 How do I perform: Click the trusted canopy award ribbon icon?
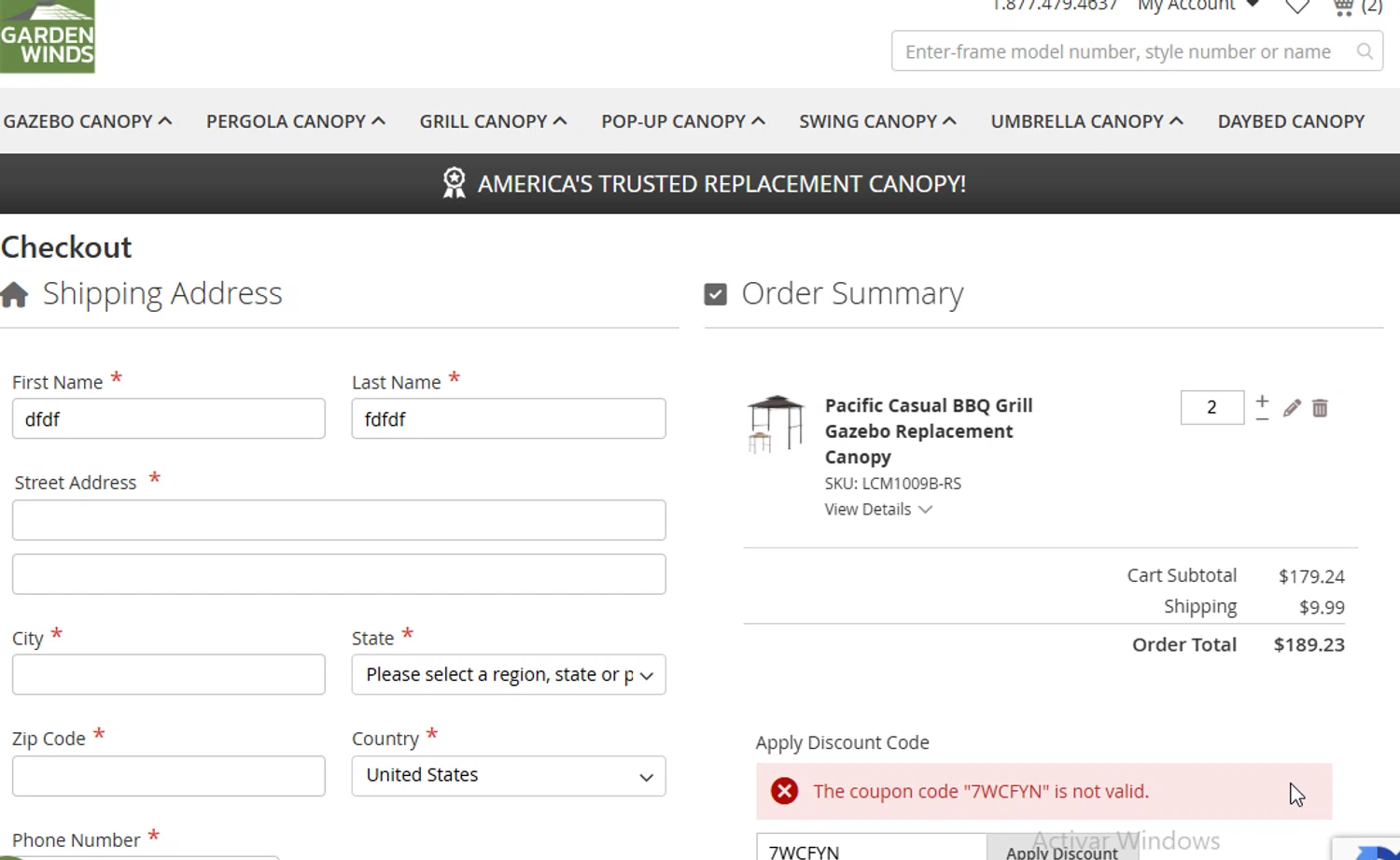click(454, 183)
